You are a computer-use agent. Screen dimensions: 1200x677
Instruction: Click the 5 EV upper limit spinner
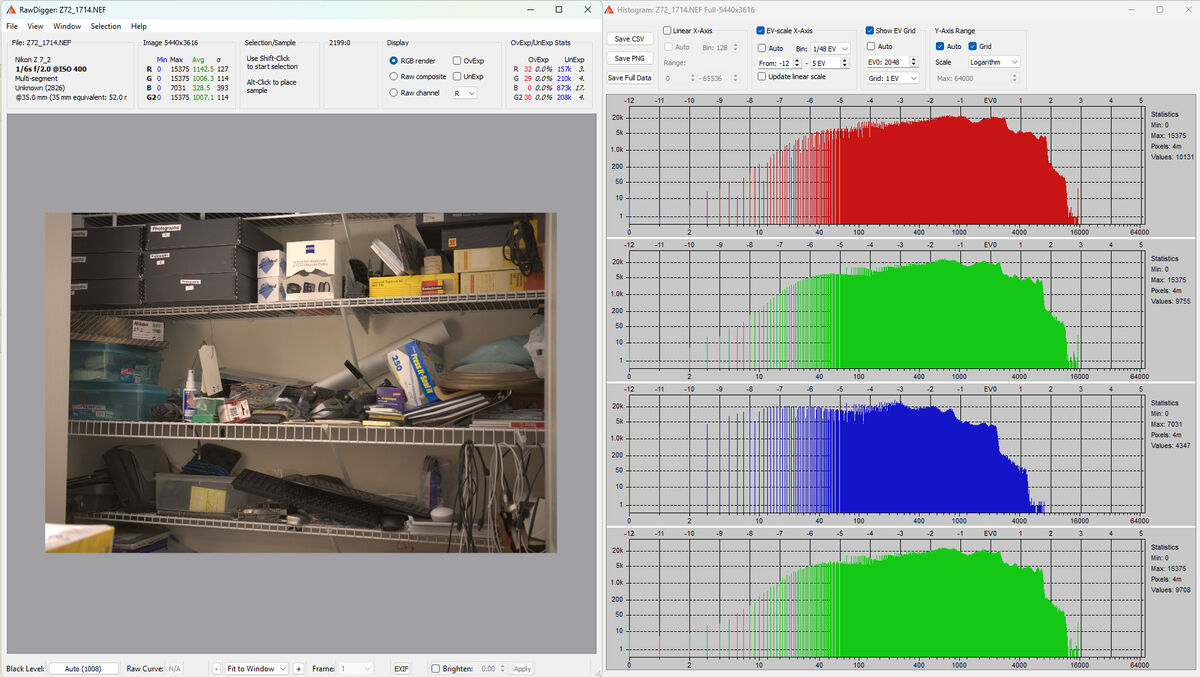click(831, 63)
